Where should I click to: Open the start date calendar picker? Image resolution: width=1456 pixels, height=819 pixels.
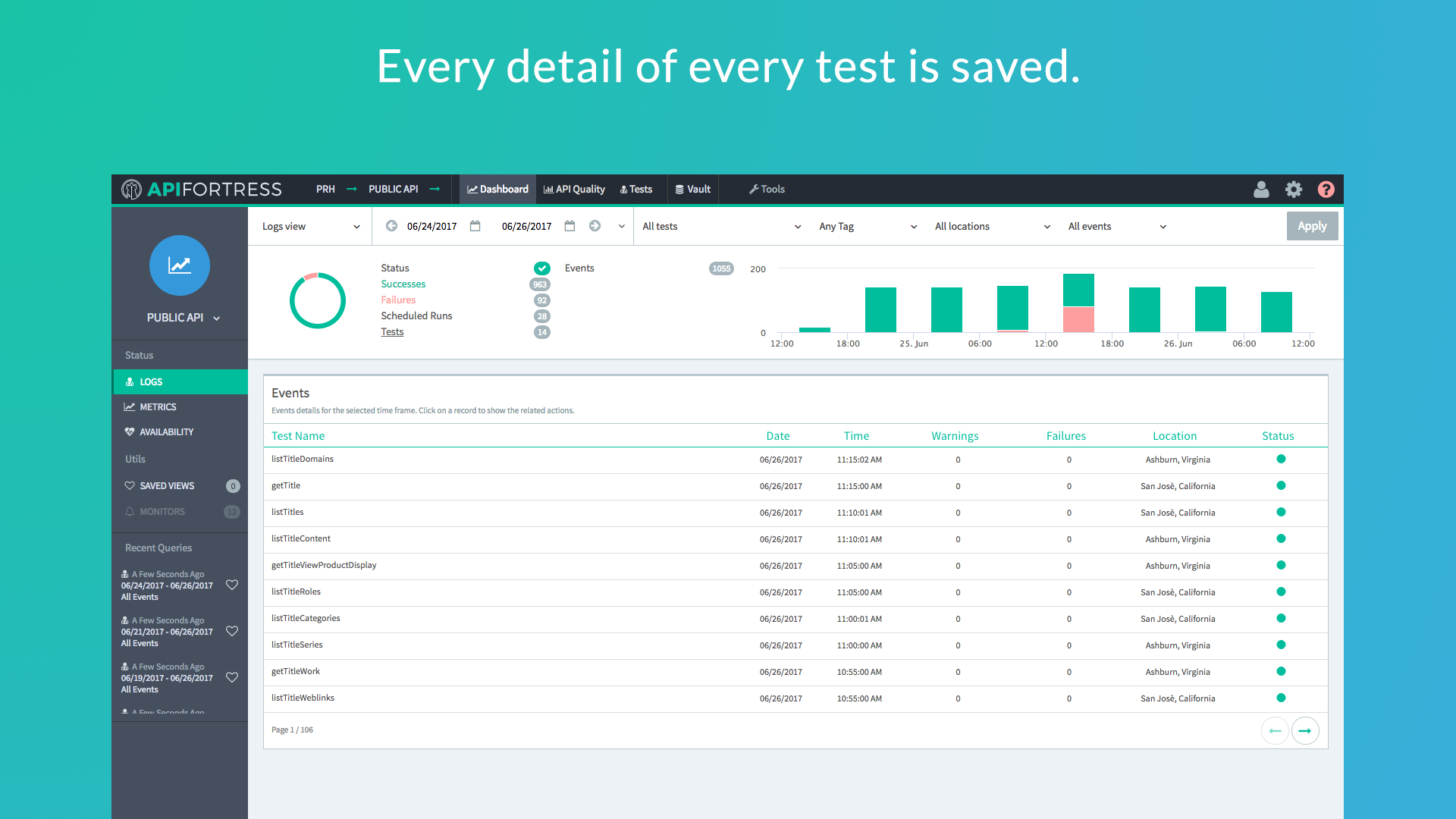[x=475, y=226]
